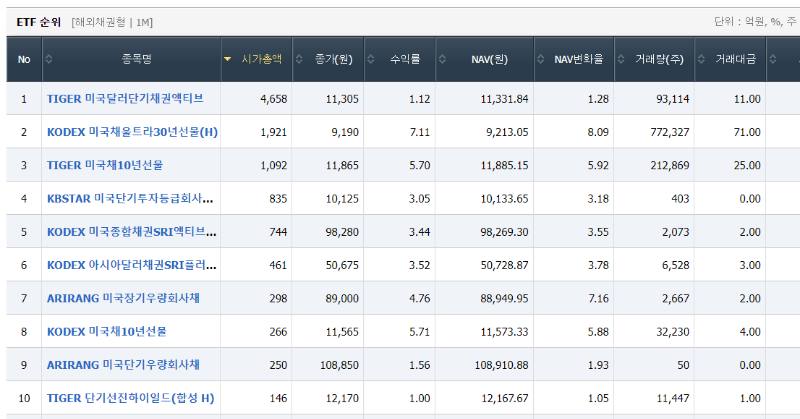The width and height of the screenshot is (800, 419).
Task: Select NAV value 88,949.95
Action: point(505,299)
